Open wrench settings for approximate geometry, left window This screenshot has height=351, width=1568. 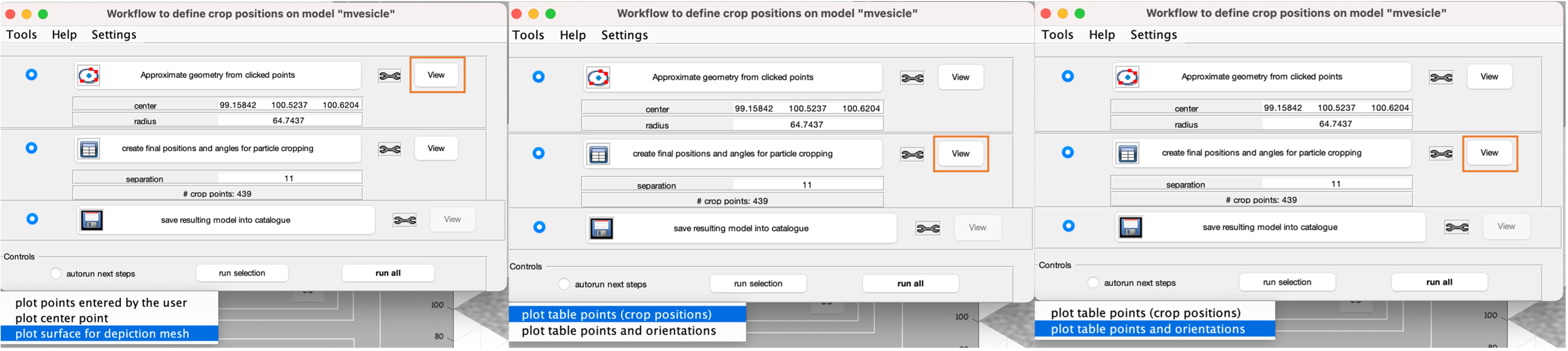(389, 76)
